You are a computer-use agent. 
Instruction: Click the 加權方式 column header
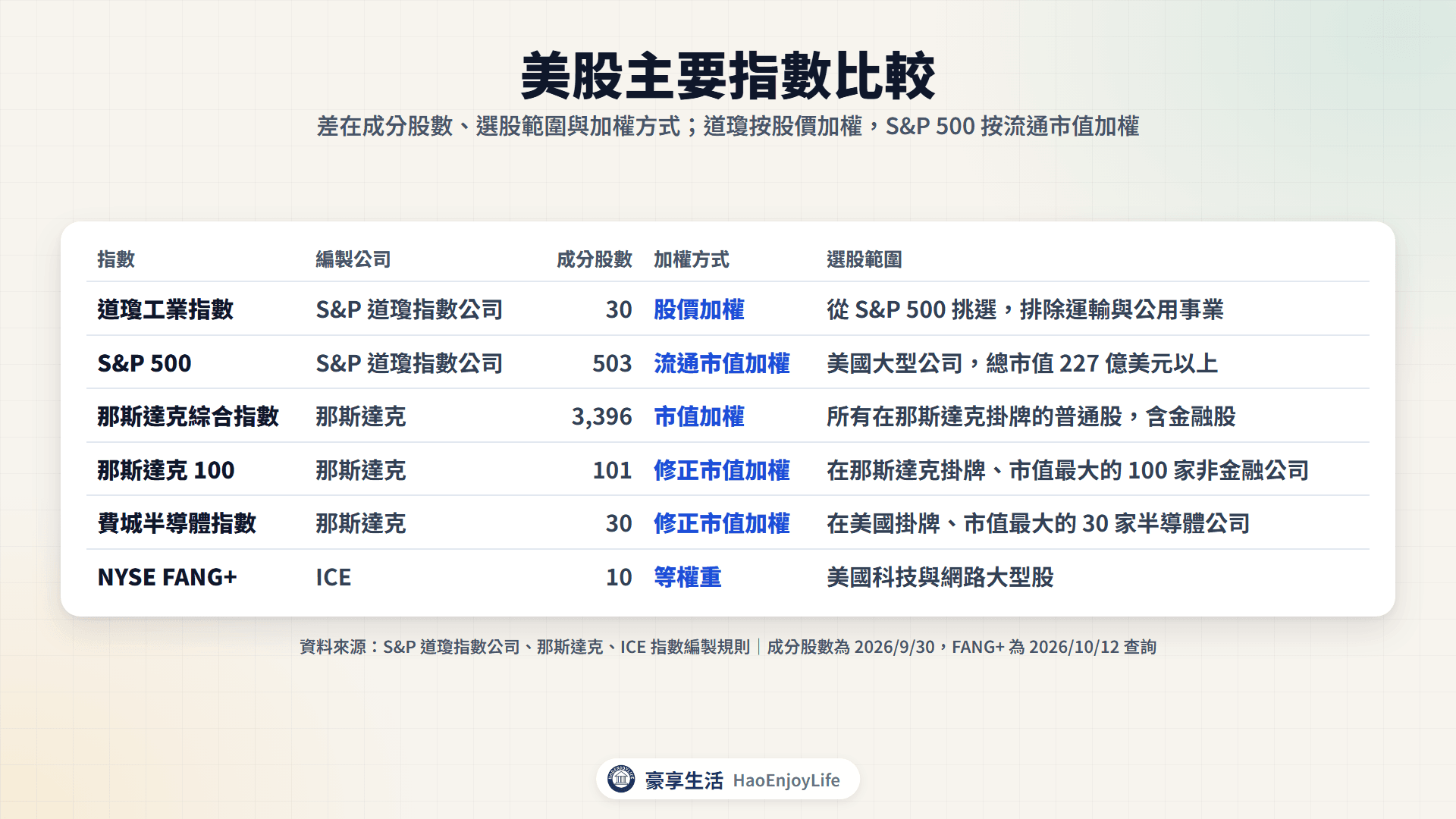(x=692, y=259)
